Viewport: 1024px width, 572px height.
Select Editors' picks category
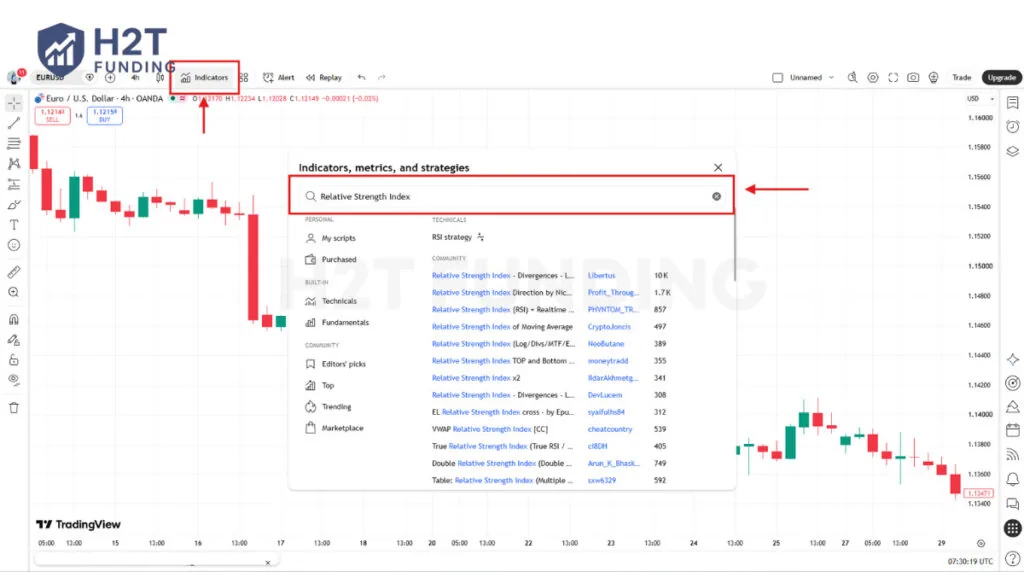[x=336, y=364]
